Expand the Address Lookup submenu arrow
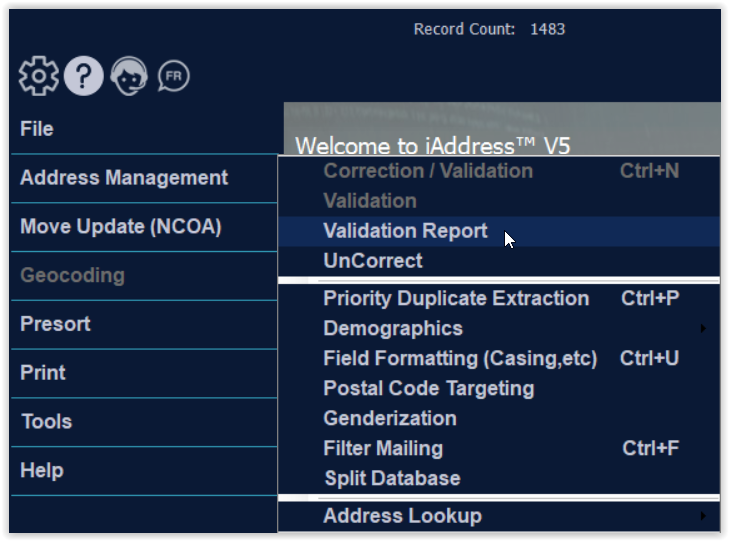729x541 pixels. 703,516
